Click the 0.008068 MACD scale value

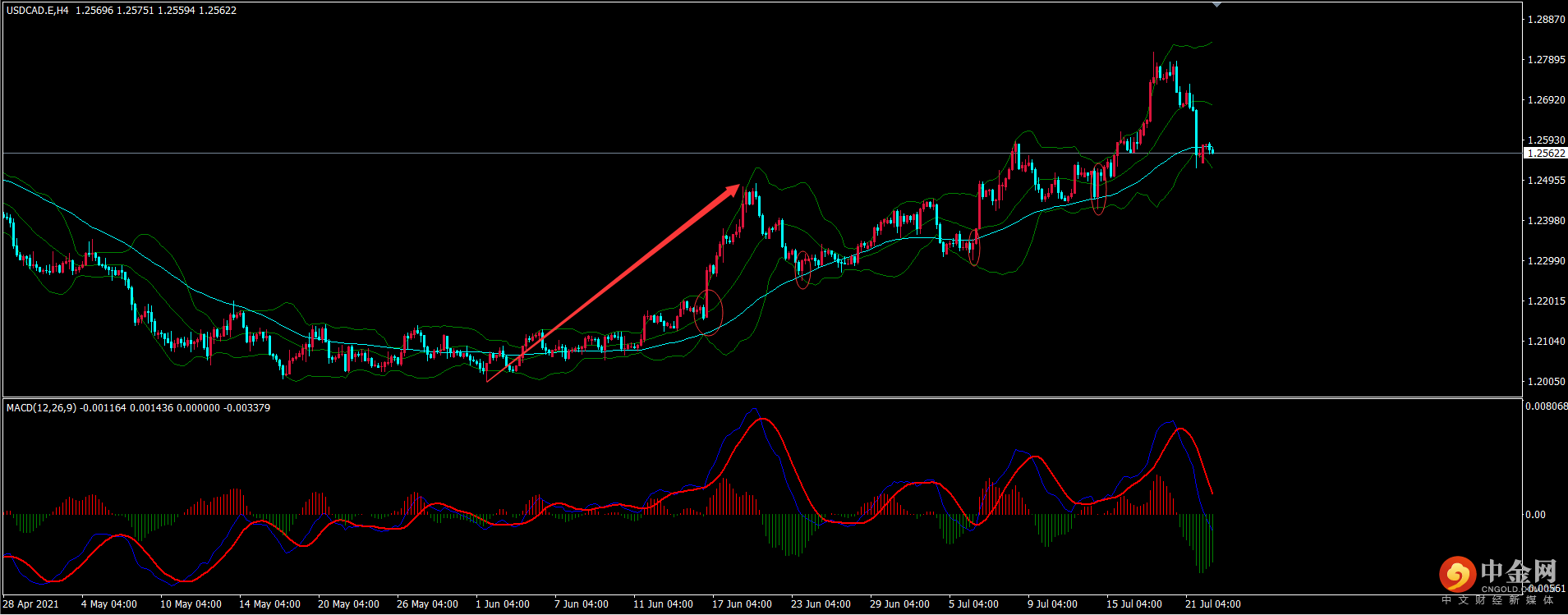pyautogui.click(x=1545, y=406)
